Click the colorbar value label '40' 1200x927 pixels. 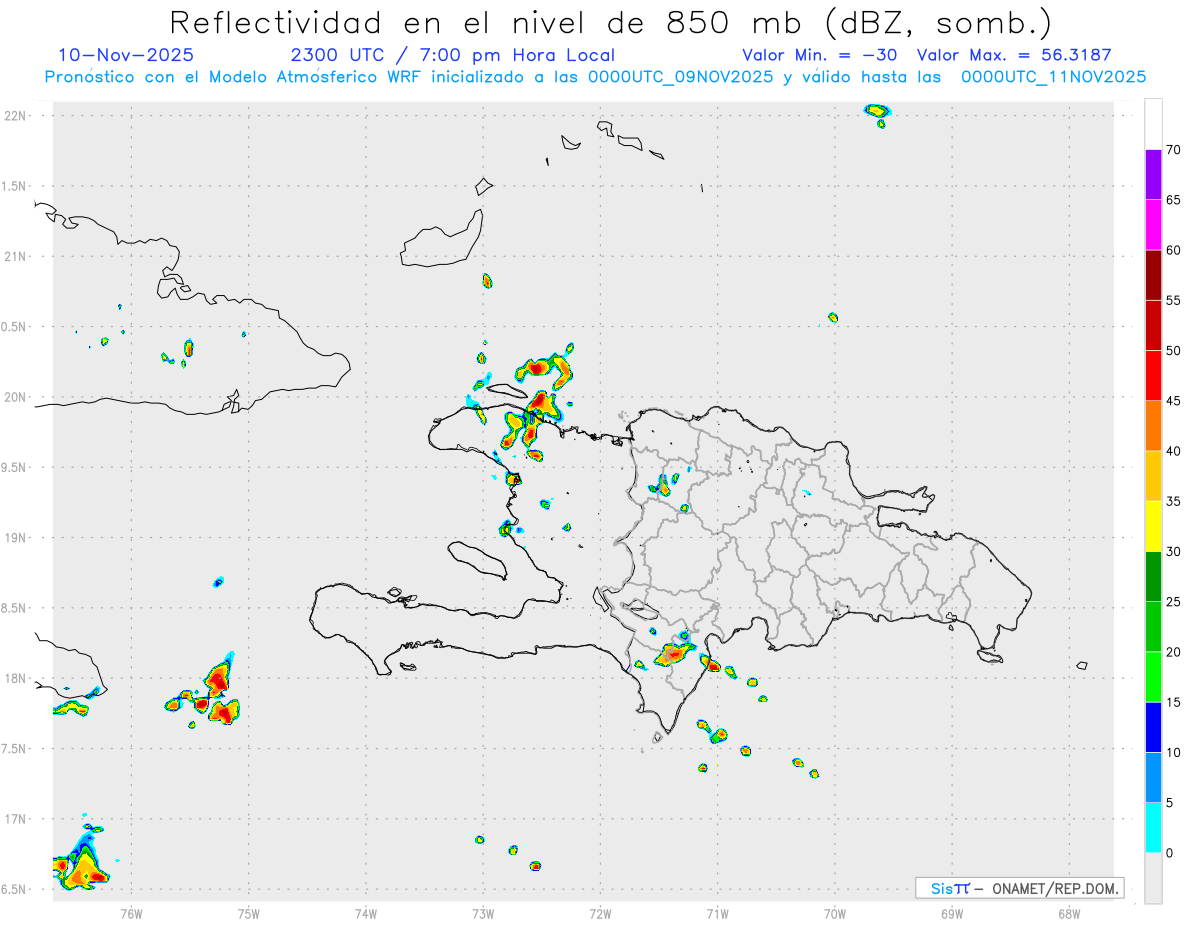(x=1174, y=451)
